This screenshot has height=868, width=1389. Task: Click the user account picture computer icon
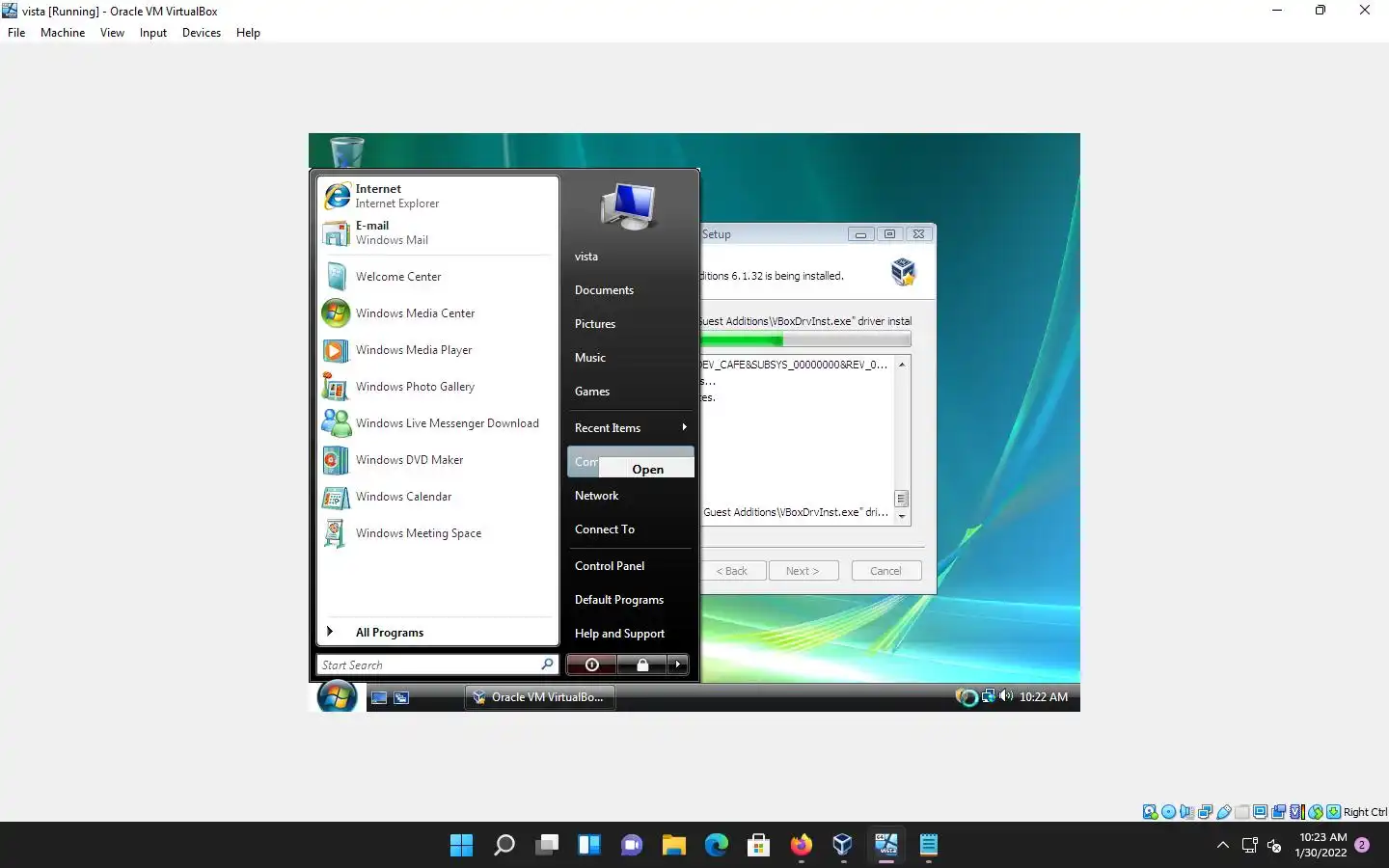629,206
